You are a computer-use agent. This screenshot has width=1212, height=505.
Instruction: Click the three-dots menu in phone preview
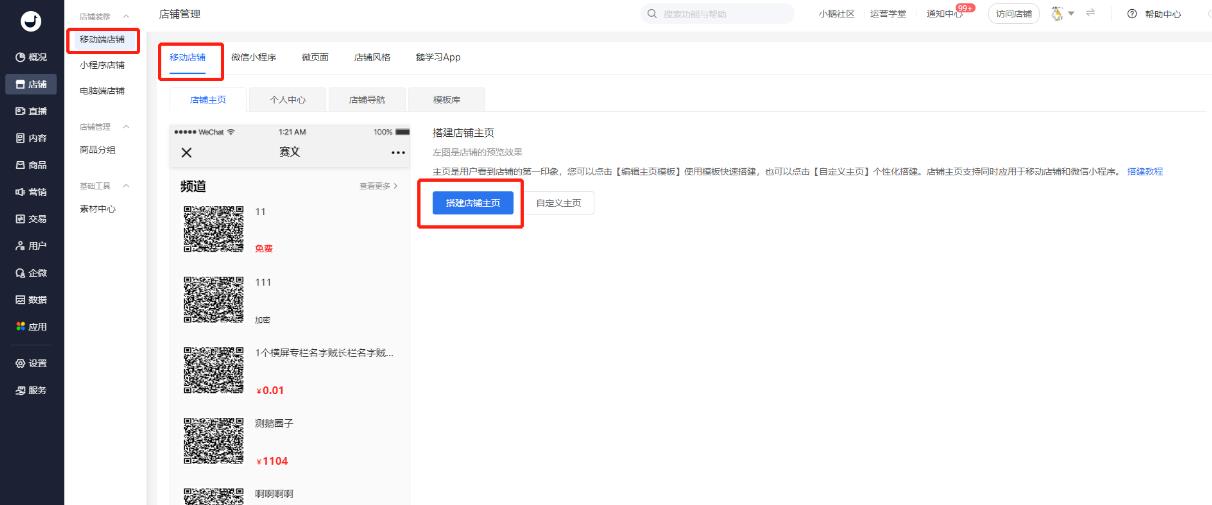click(x=399, y=152)
